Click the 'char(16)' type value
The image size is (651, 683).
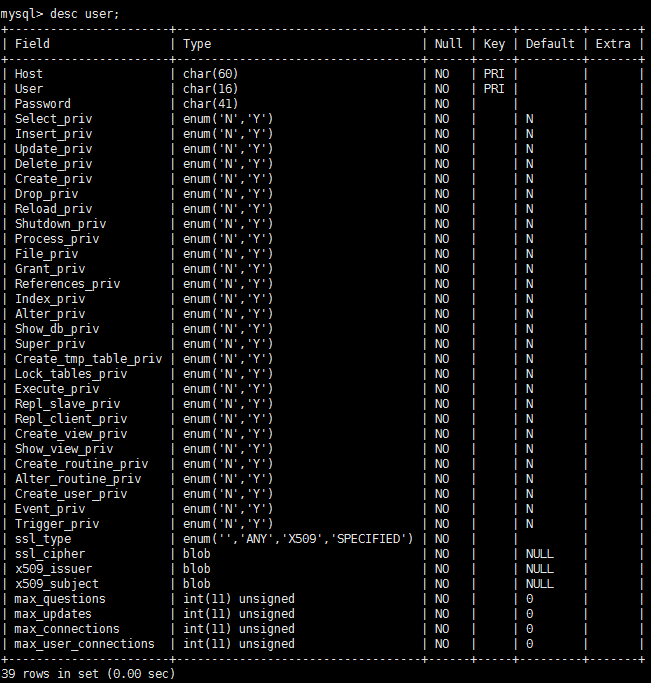[x=211, y=89]
